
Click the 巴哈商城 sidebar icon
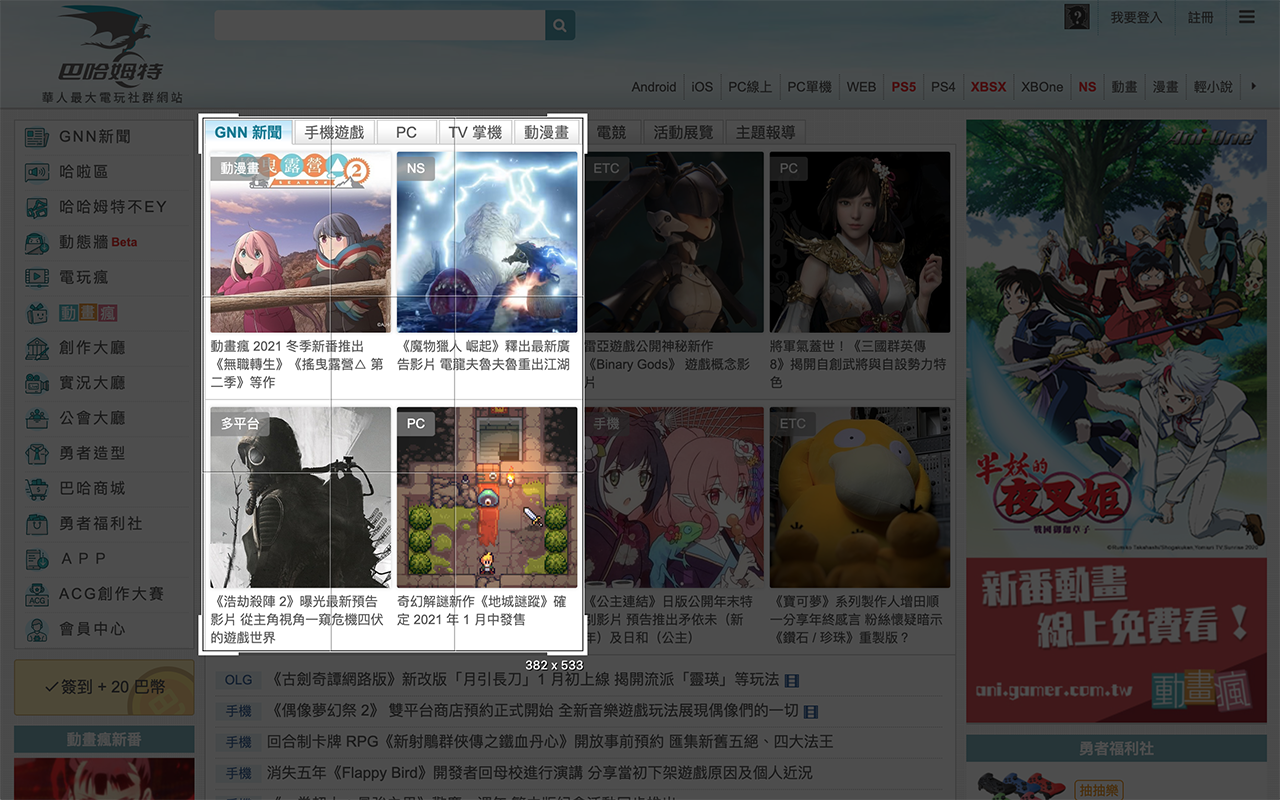tap(37, 488)
